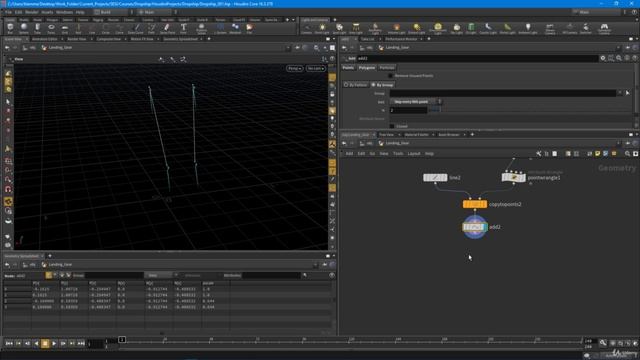Screen dimensions: 640x360
Task: Switch to the Tree View tab
Action: (x=387, y=135)
